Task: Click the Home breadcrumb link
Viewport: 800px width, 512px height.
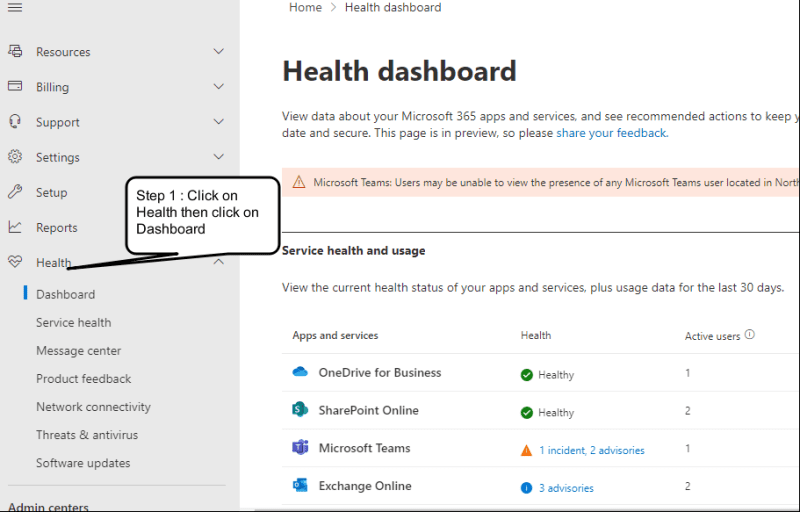Action: pyautogui.click(x=305, y=7)
